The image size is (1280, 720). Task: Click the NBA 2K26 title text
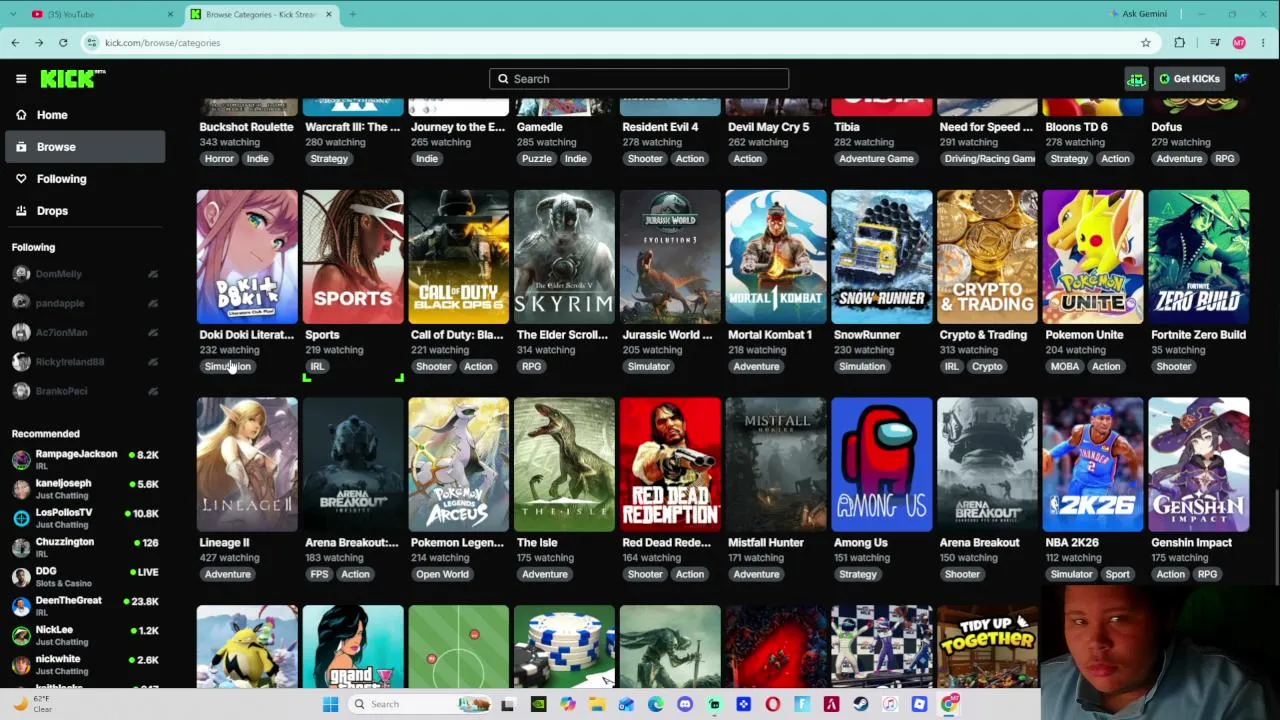point(1073,543)
